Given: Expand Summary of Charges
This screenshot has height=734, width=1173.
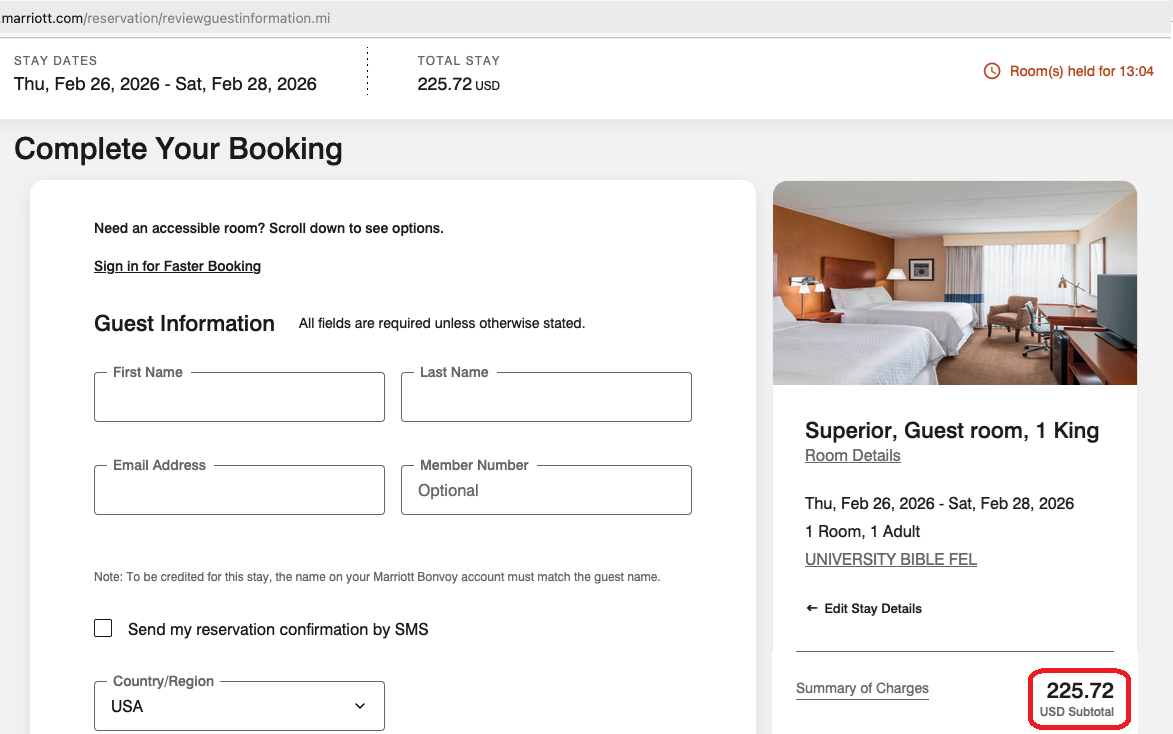Looking at the screenshot, I should click(x=862, y=688).
